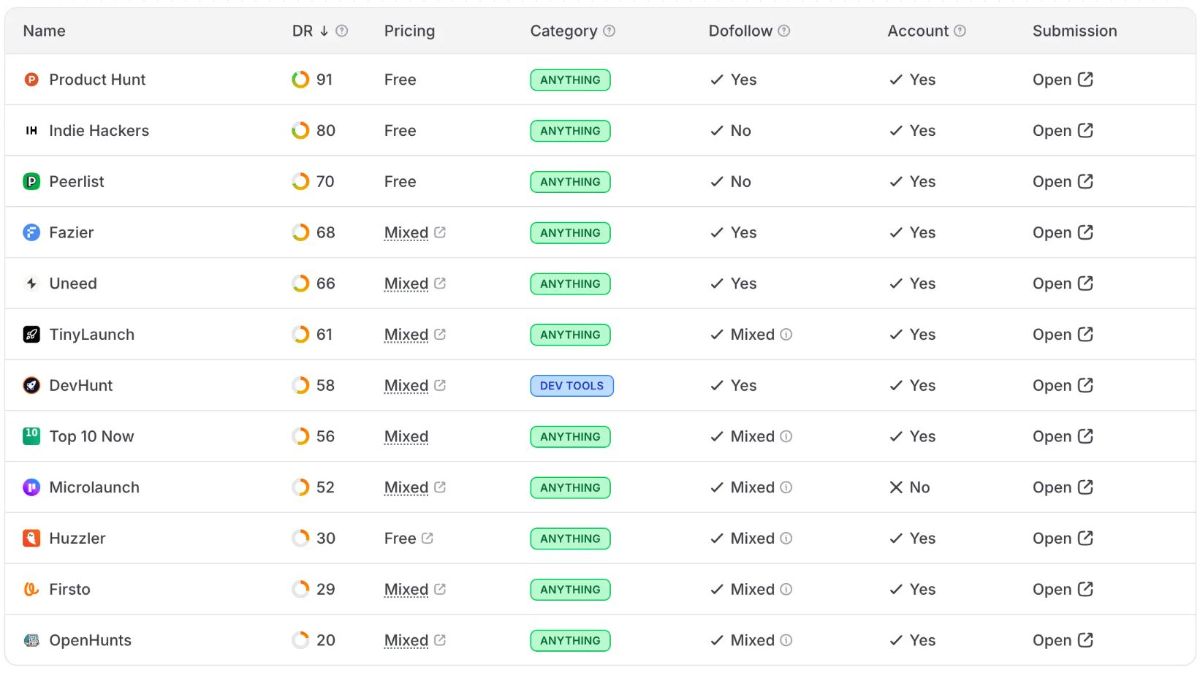Click the Peerlist green logo icon

(31, 182)
